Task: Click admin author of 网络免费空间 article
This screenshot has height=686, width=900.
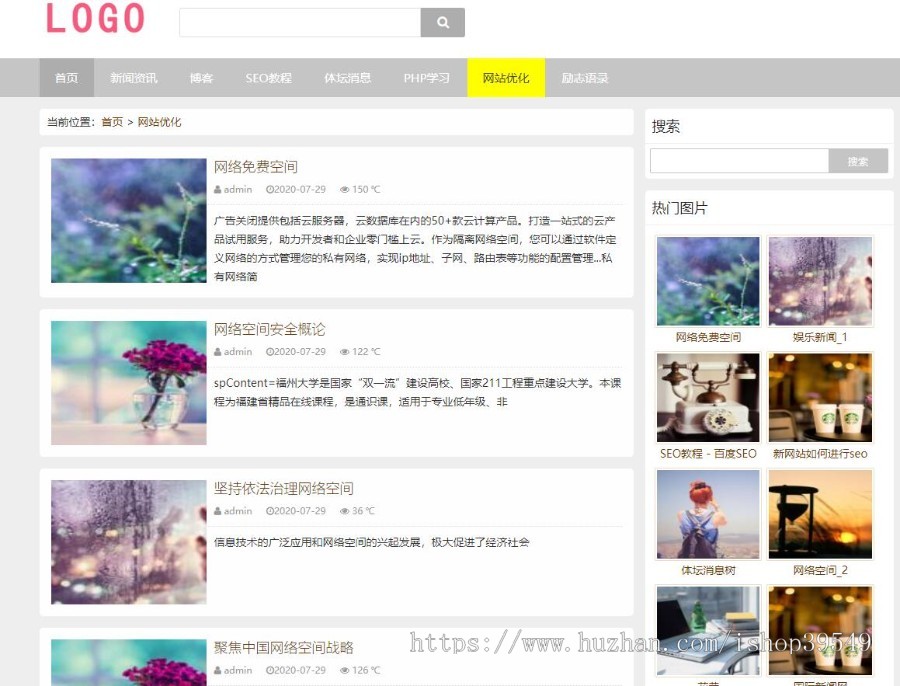Action: point(238,189)
